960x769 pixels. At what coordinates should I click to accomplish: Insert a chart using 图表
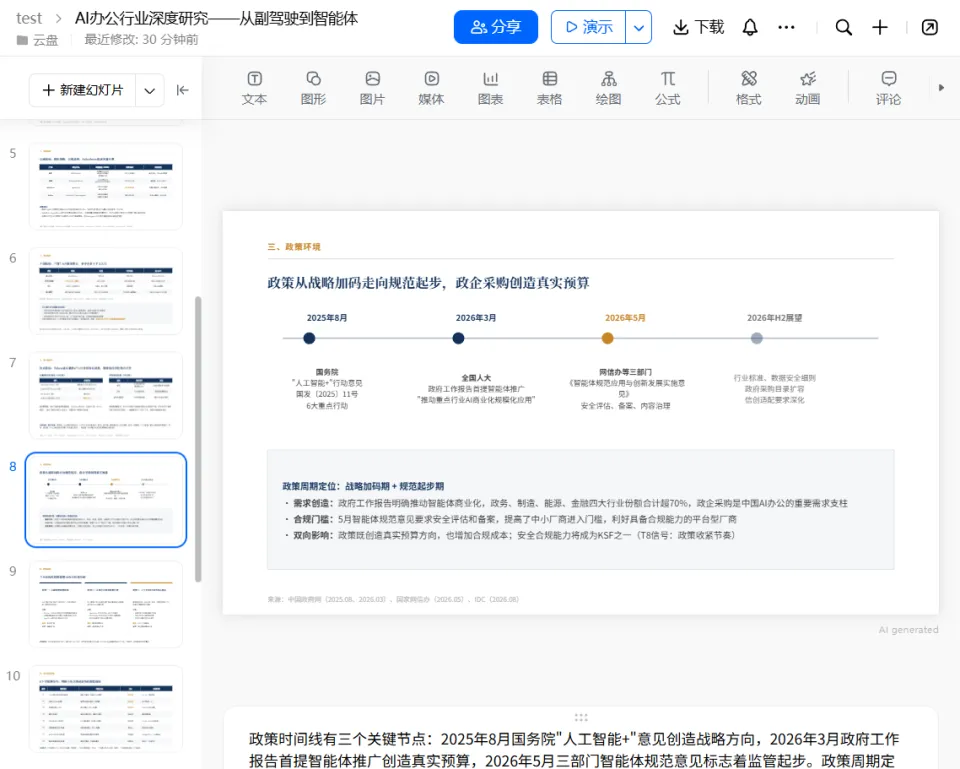point(490,89)
